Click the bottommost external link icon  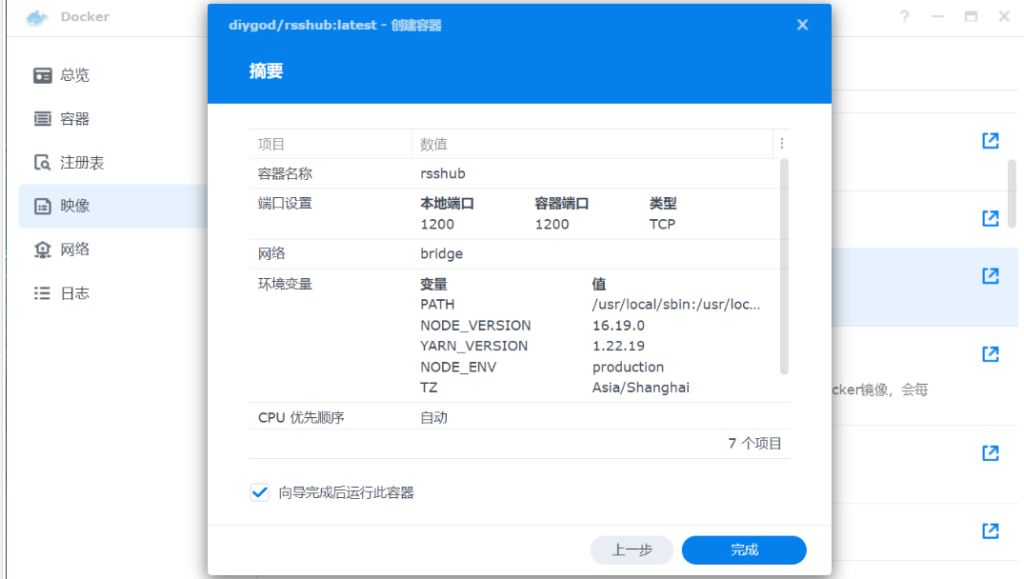pyautogui.click(x=990, y=530)
